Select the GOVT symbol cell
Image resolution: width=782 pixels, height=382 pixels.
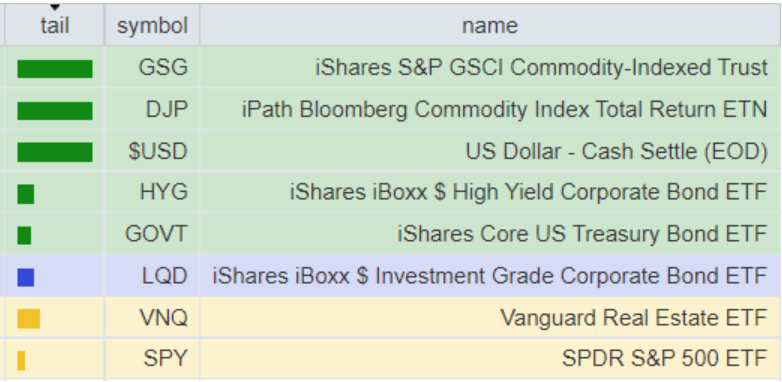tap(152, 233)
